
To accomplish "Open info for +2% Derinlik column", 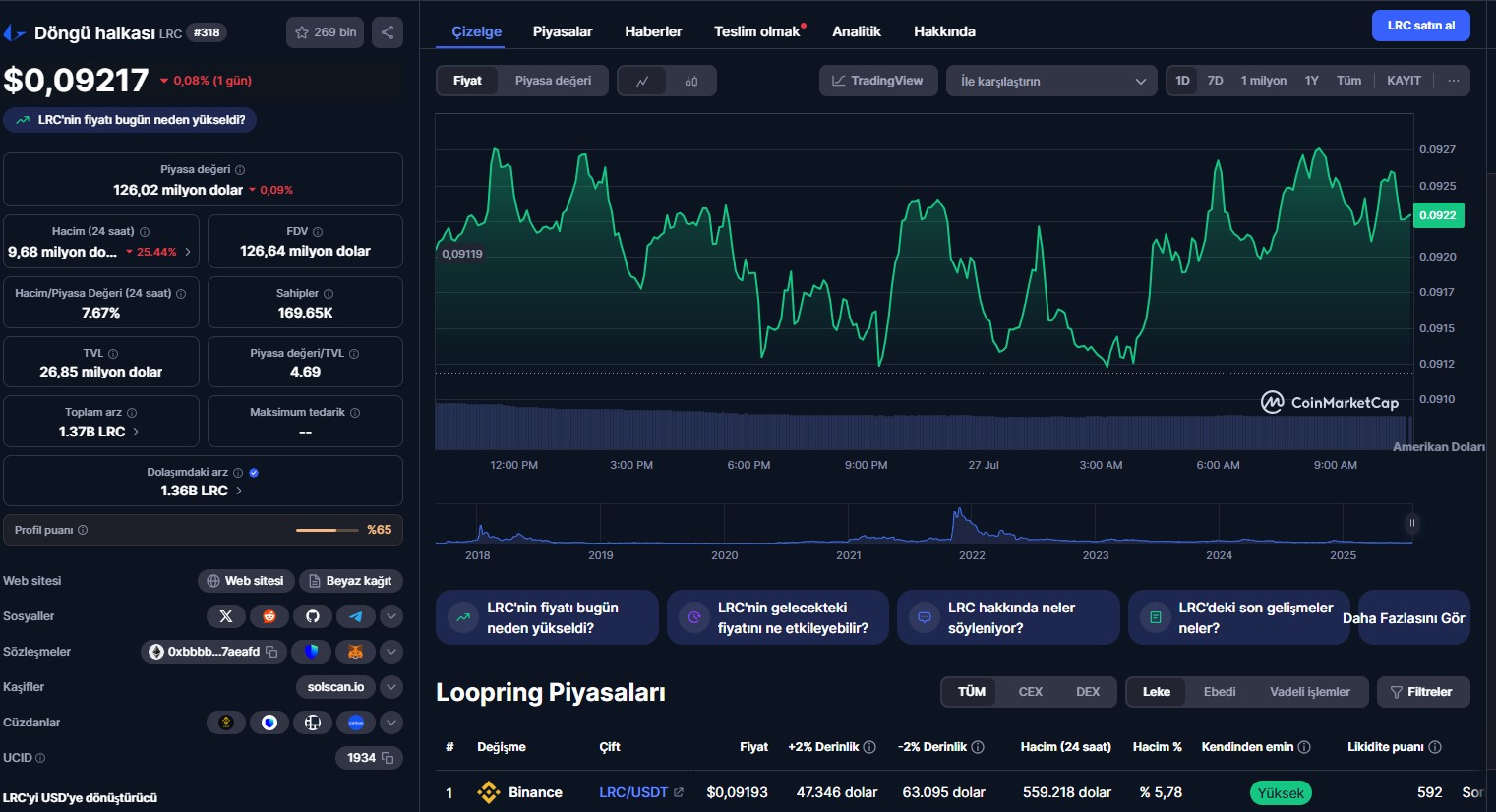I will pyautogui.click(x=869, y=747).
